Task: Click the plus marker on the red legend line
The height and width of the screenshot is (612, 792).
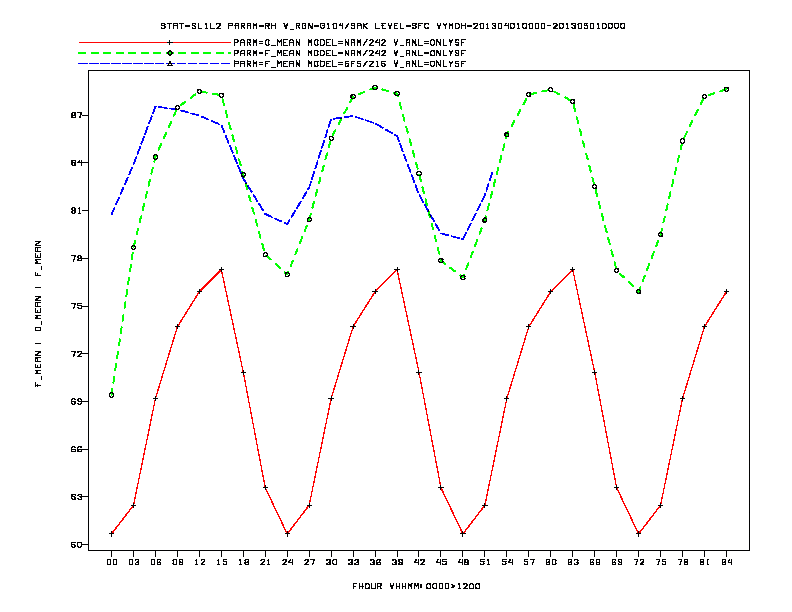Action: click(170, 42)
